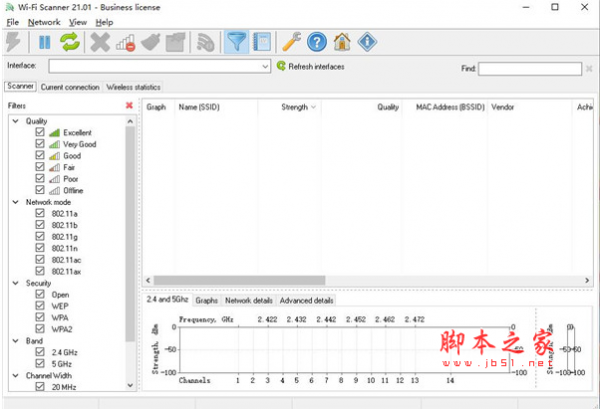Open the Graphs tab
Viewport: 600px width, 409px height.
pyautogui.click(x=207, y=301)
